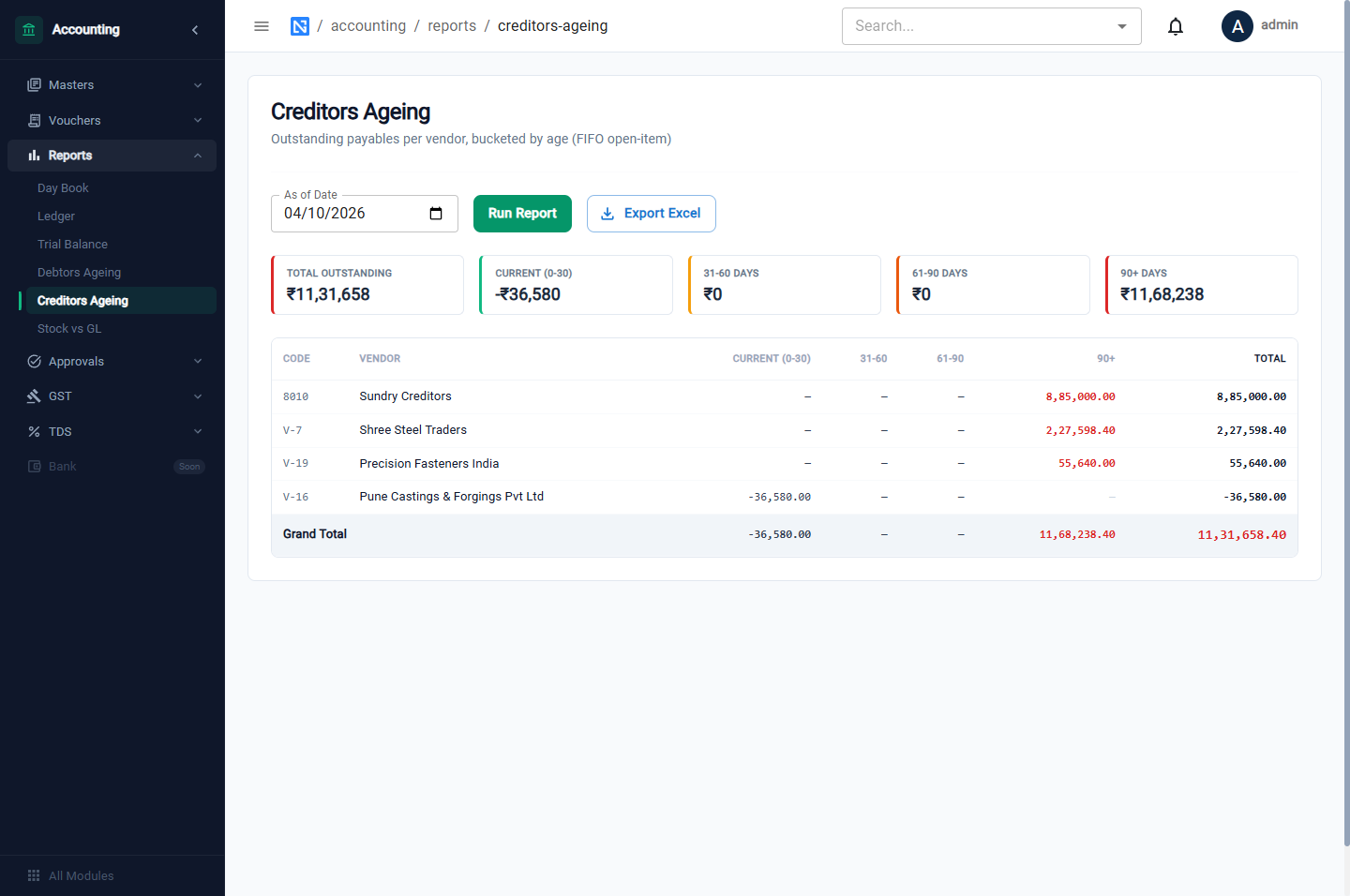Click the hamburger menu icon
The height and width of the screenshot is (896, 1350).
(x=262, y=26)
